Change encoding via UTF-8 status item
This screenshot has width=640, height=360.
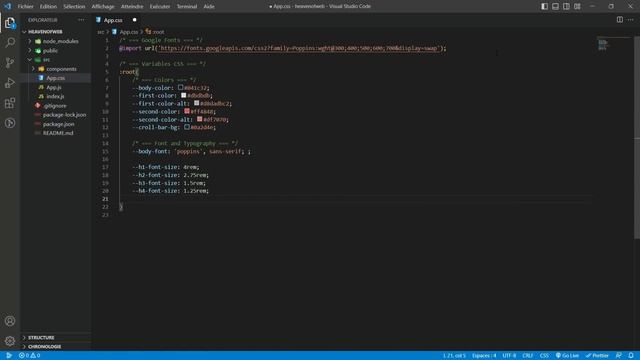(509, 356)
